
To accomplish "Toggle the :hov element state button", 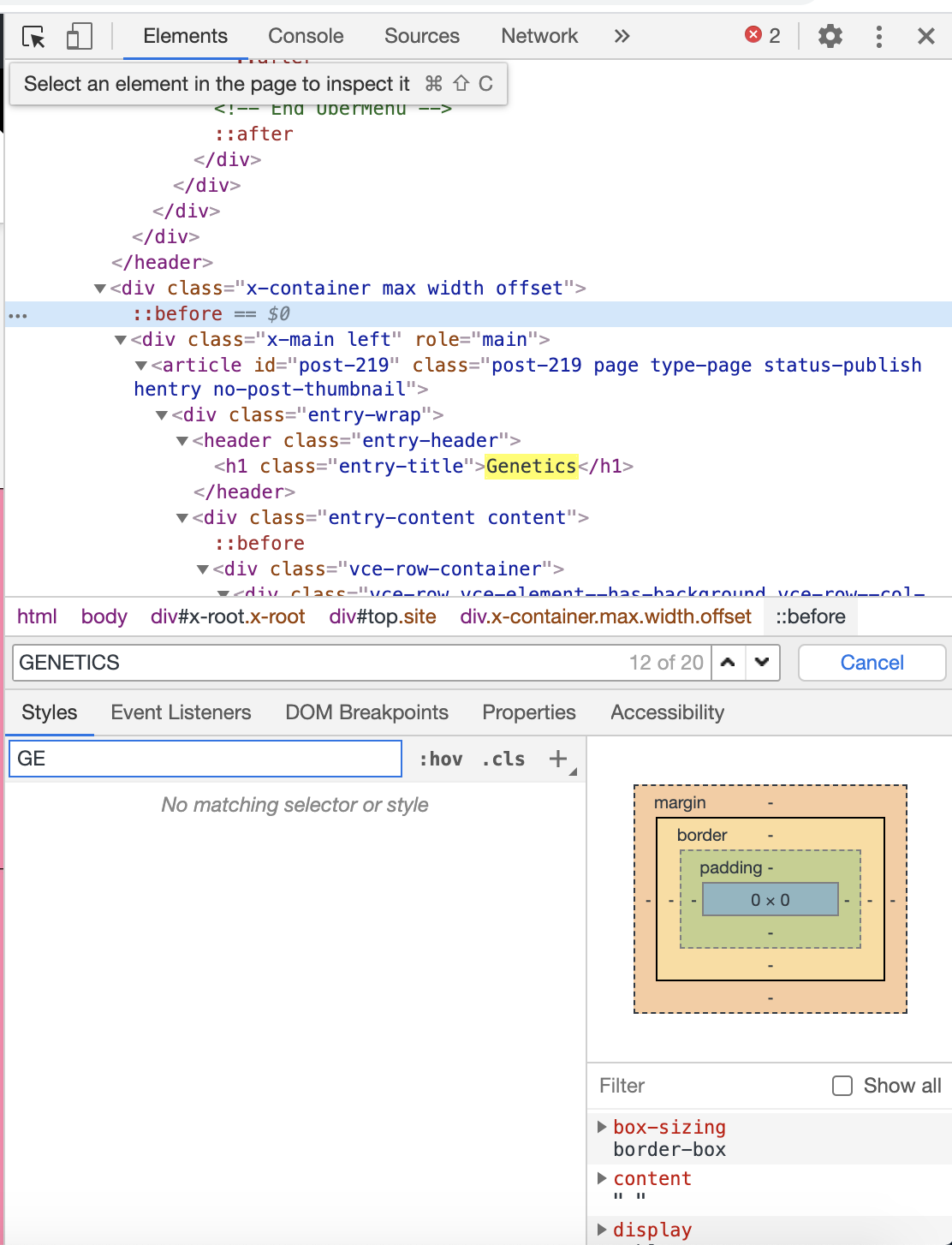I will [x=441, y=760].
